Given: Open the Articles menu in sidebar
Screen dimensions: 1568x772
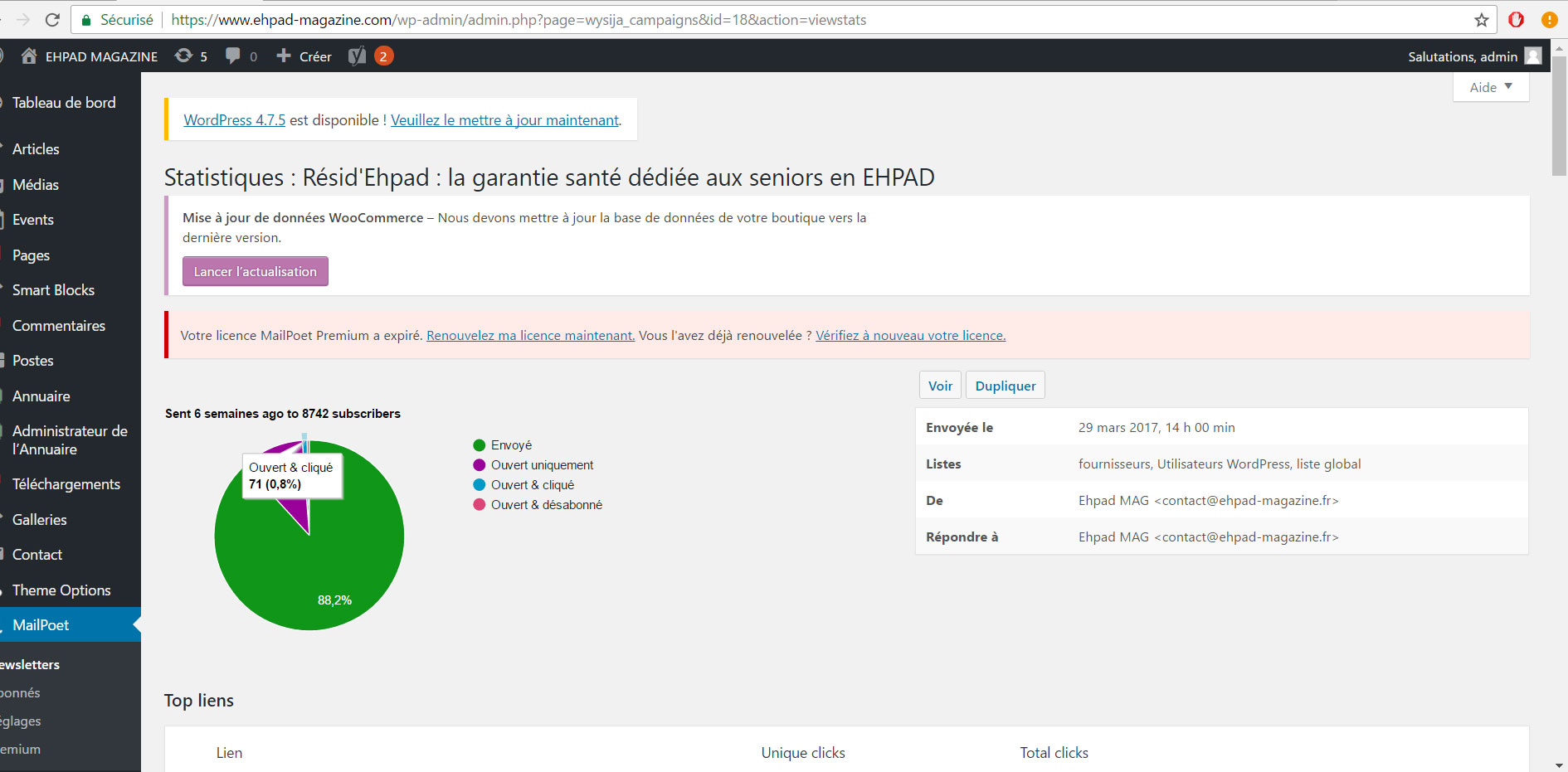Looking at the screenshot, I should 36,149.
